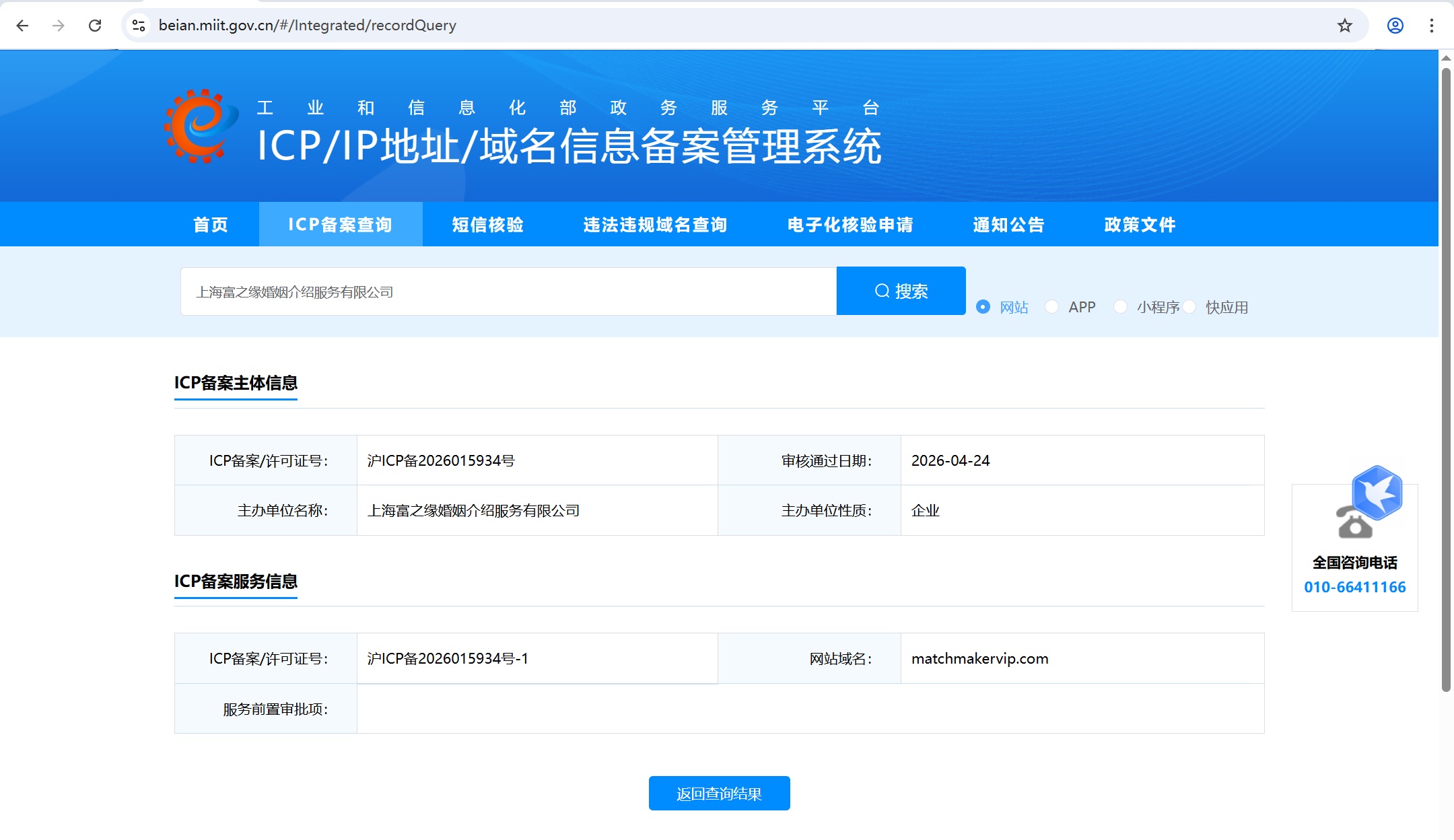
Task: View site information icon in address bar
Action: pyautogui.click(x=139, y=26)
